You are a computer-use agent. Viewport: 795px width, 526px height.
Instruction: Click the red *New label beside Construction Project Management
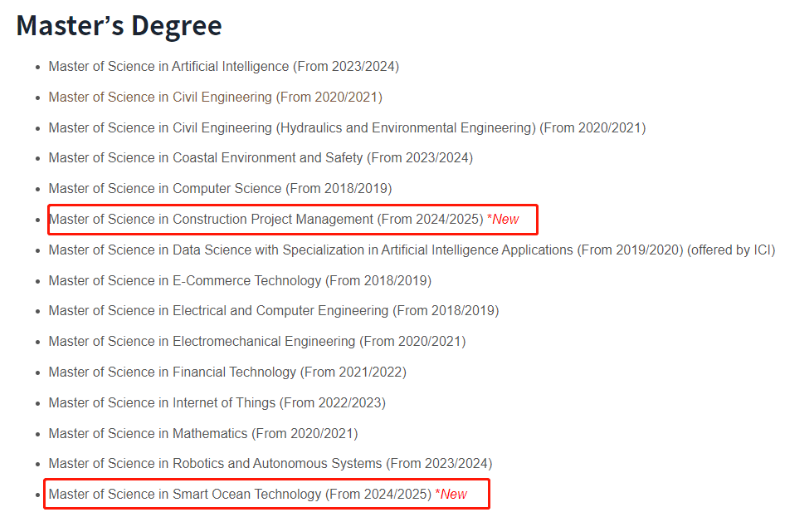pyautogui.click(x=503, y=219)
